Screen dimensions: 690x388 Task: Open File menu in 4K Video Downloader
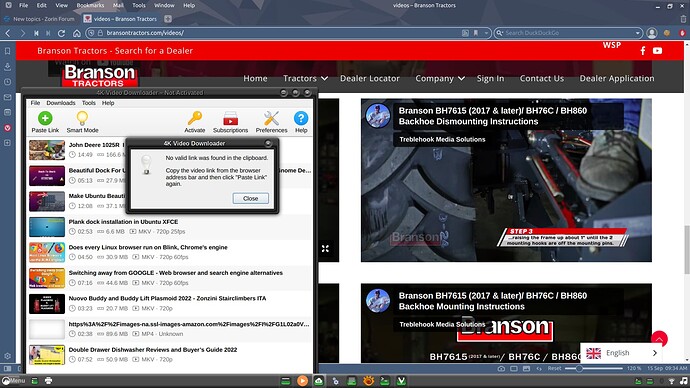[35, 103]
